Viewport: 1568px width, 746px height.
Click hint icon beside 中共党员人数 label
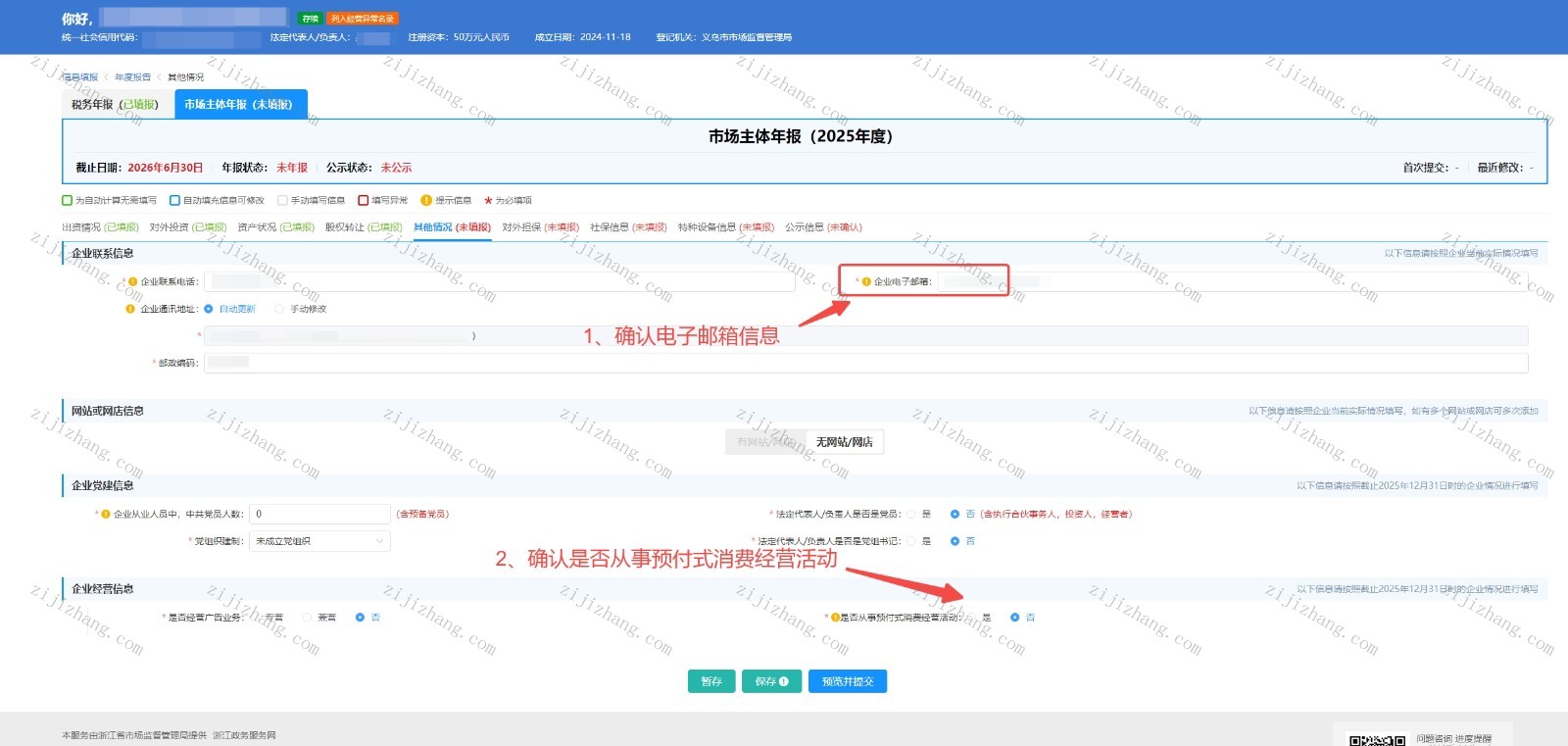click(x=106, y=514)
